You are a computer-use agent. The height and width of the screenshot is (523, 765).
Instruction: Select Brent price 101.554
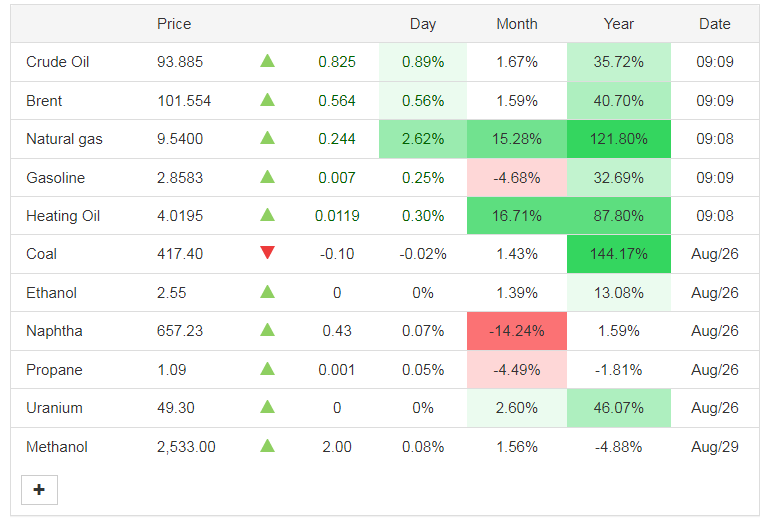click(184, 101)
